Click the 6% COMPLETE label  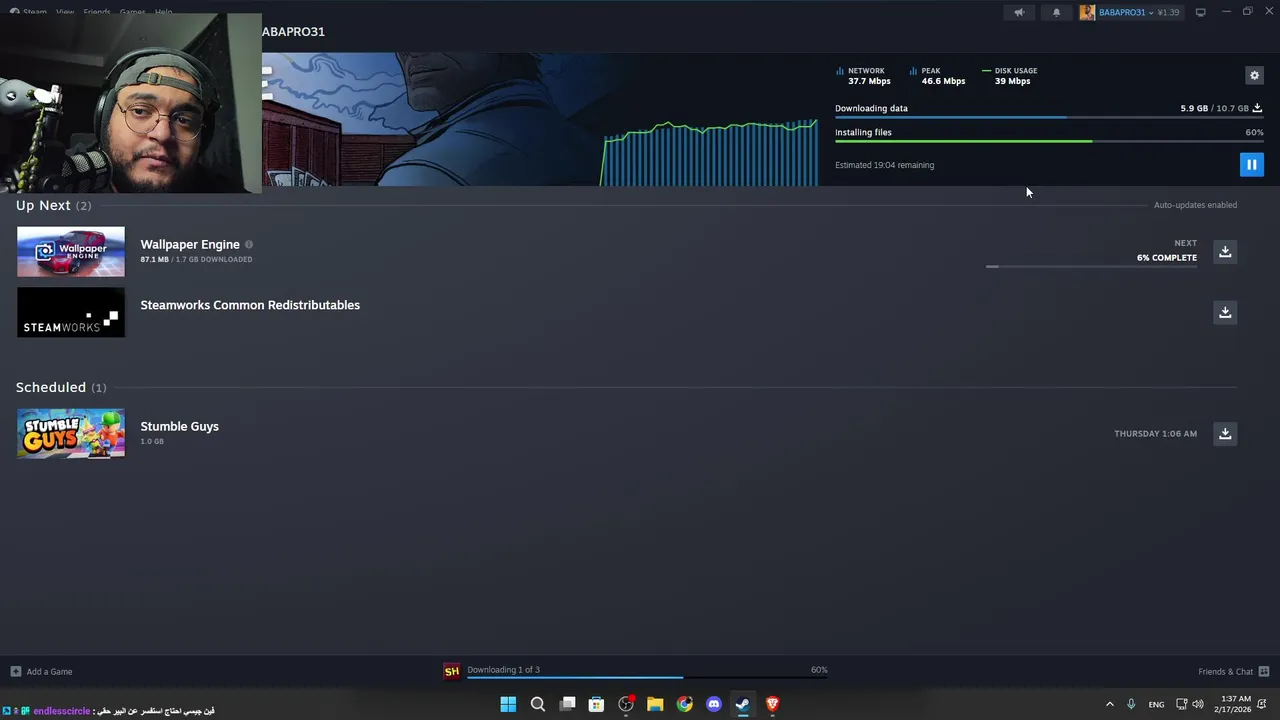click(1166, 258)
